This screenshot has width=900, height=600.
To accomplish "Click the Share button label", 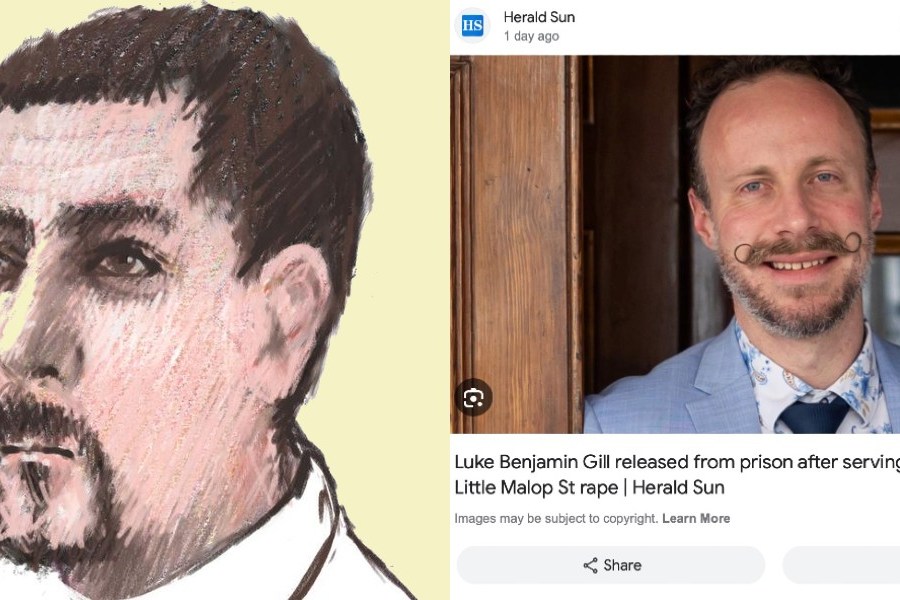I will pyautogui.click(x=622, y=566).
